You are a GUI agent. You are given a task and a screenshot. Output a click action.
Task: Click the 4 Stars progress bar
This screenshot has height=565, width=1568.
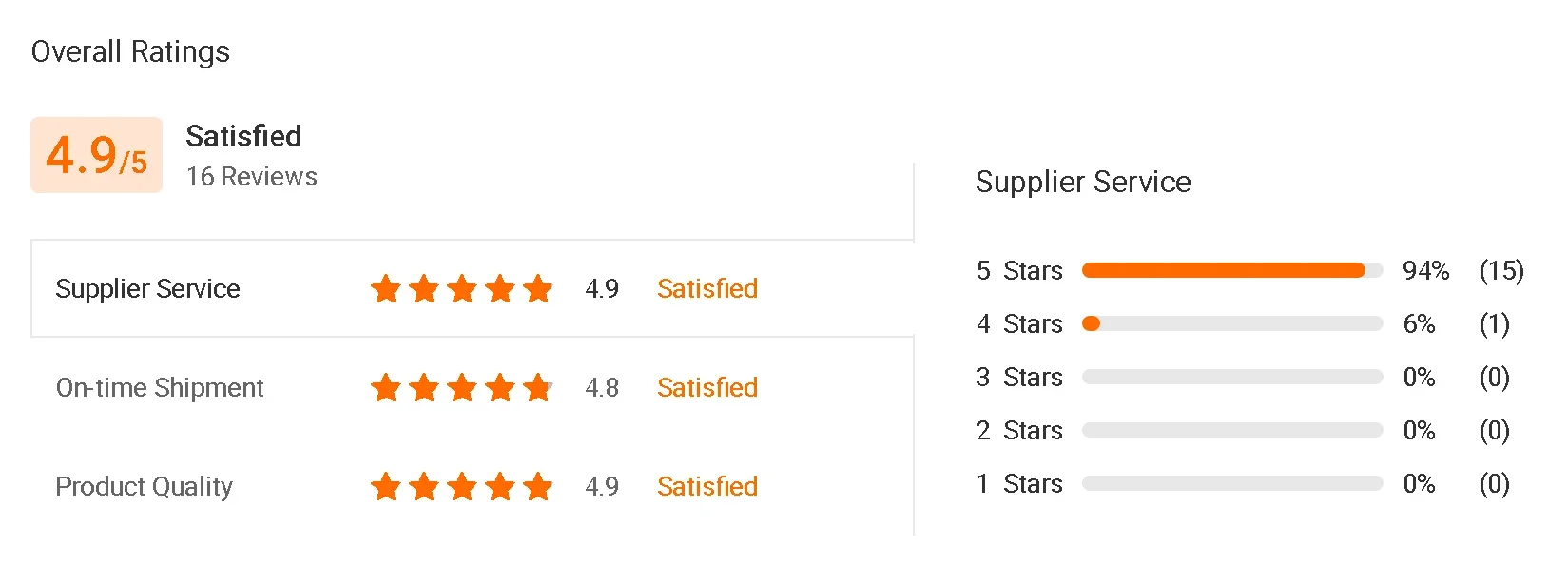point(1231,323)
